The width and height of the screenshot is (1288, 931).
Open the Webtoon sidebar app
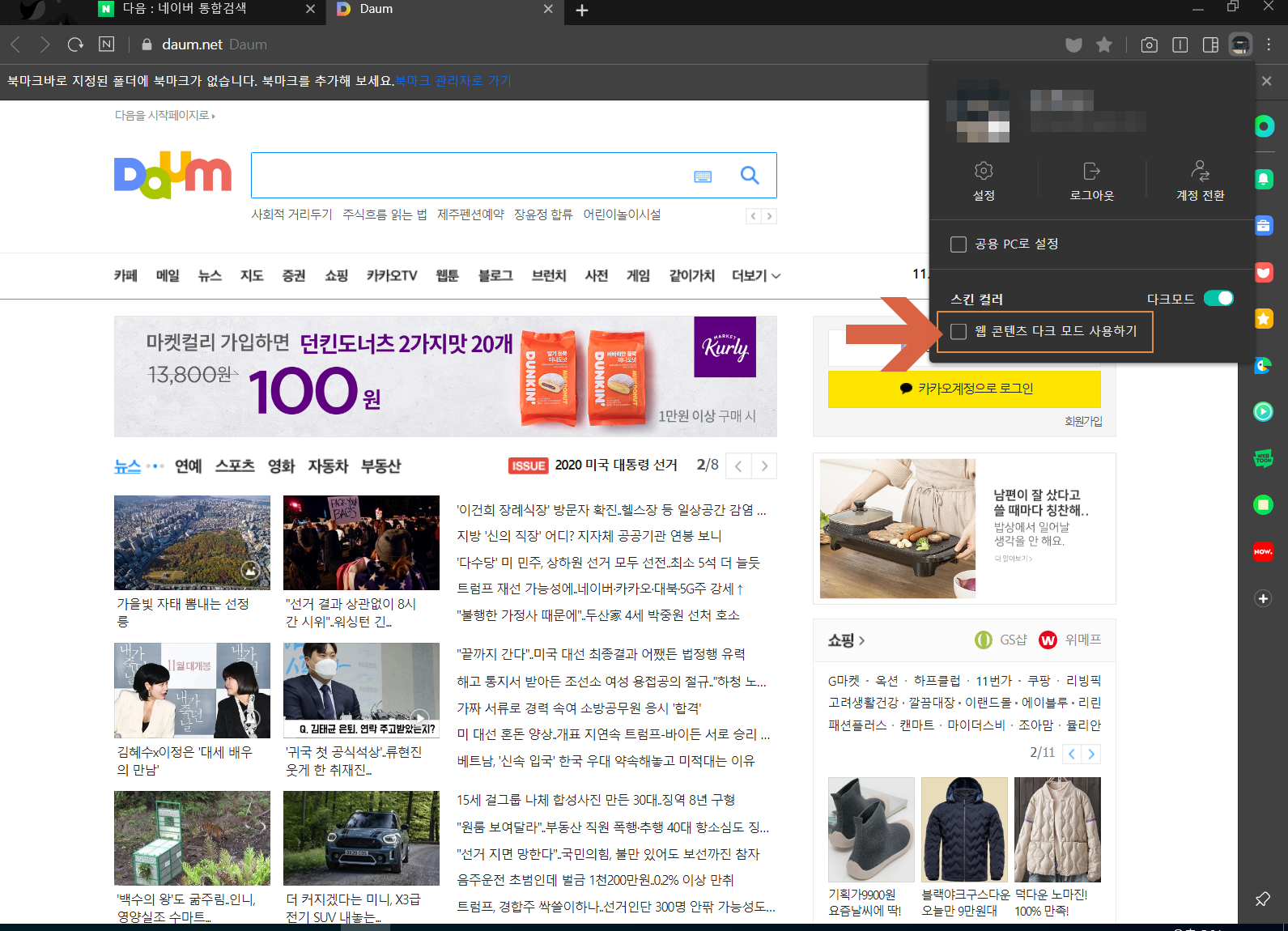[1264, 458]
